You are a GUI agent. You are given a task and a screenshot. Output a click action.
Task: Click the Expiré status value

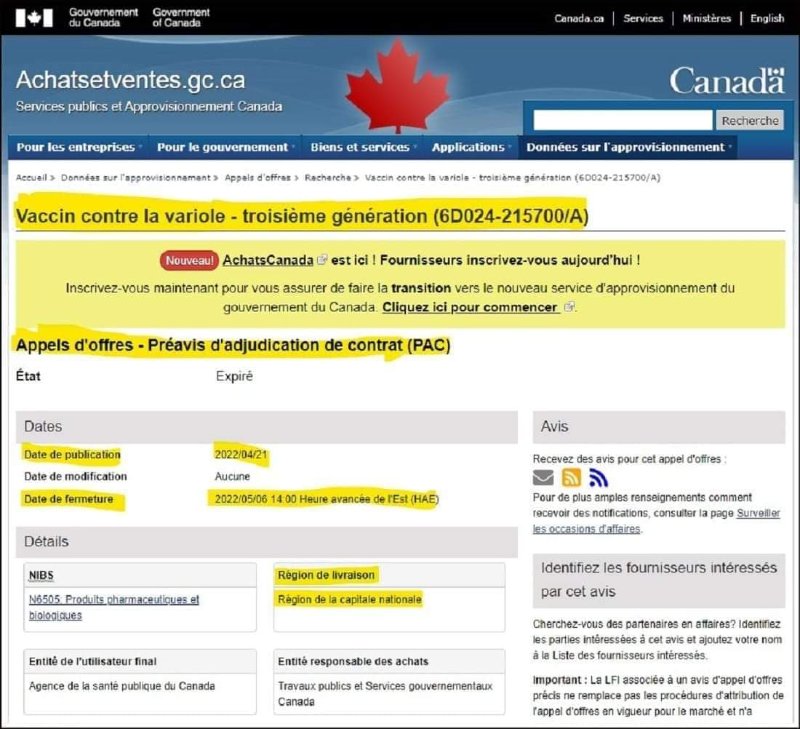coord(234,376)
